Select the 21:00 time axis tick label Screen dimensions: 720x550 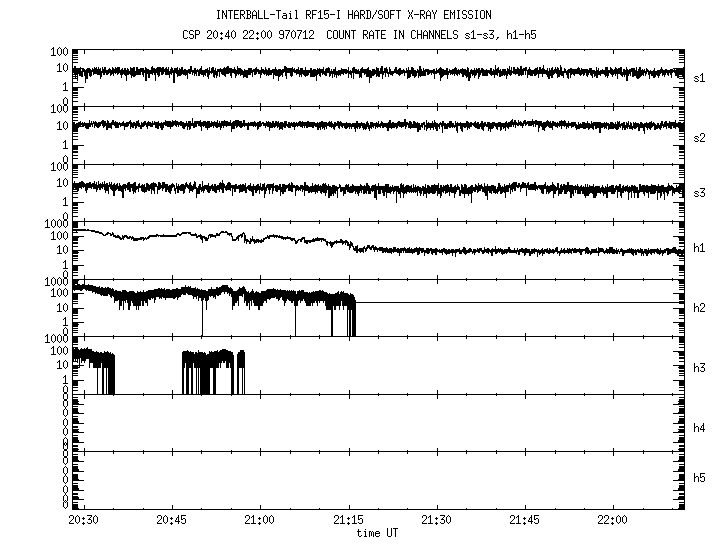coord(260,521)
